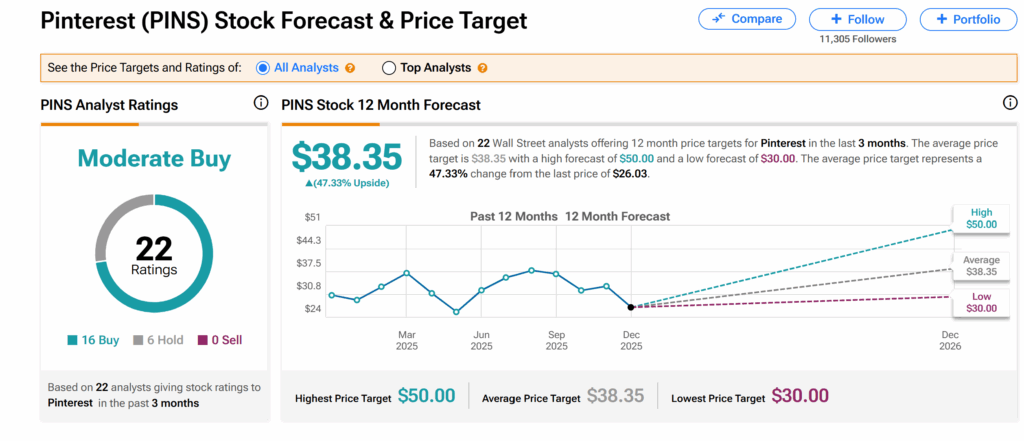
Task: Click the help icon beside All Analysts
Action: (x=350, y=68)
